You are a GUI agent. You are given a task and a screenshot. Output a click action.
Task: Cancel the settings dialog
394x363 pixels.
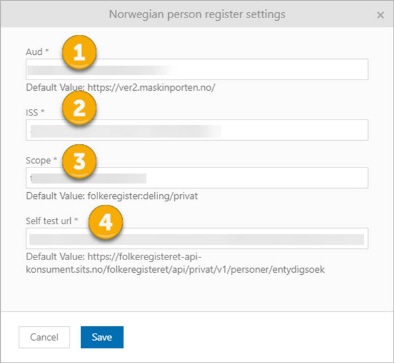44,337
